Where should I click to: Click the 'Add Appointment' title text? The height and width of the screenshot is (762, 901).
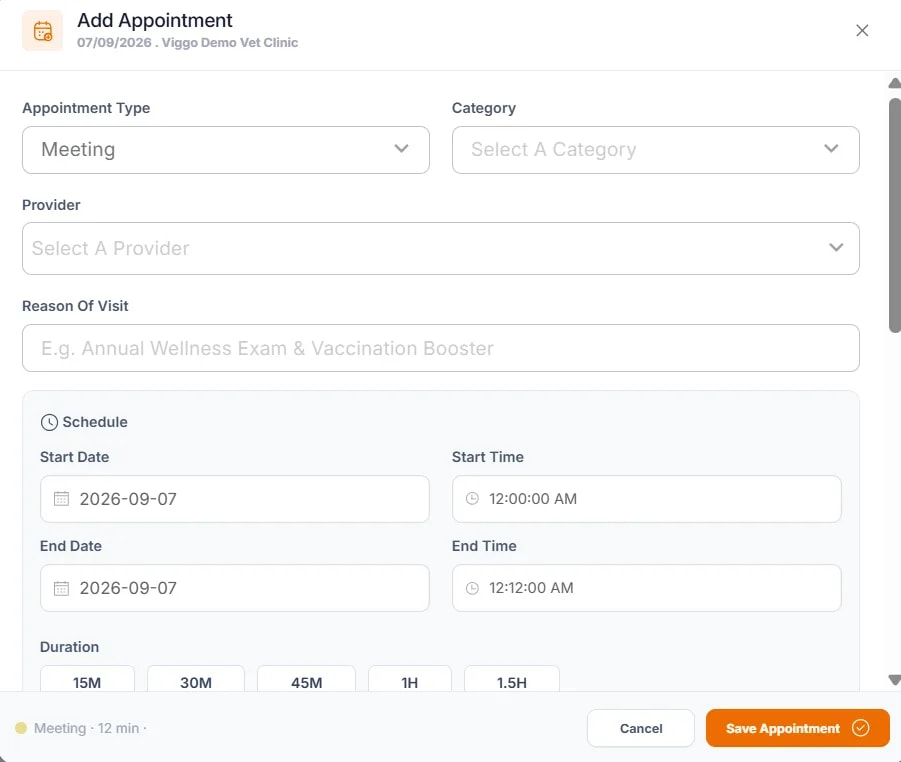coord(155,21)
